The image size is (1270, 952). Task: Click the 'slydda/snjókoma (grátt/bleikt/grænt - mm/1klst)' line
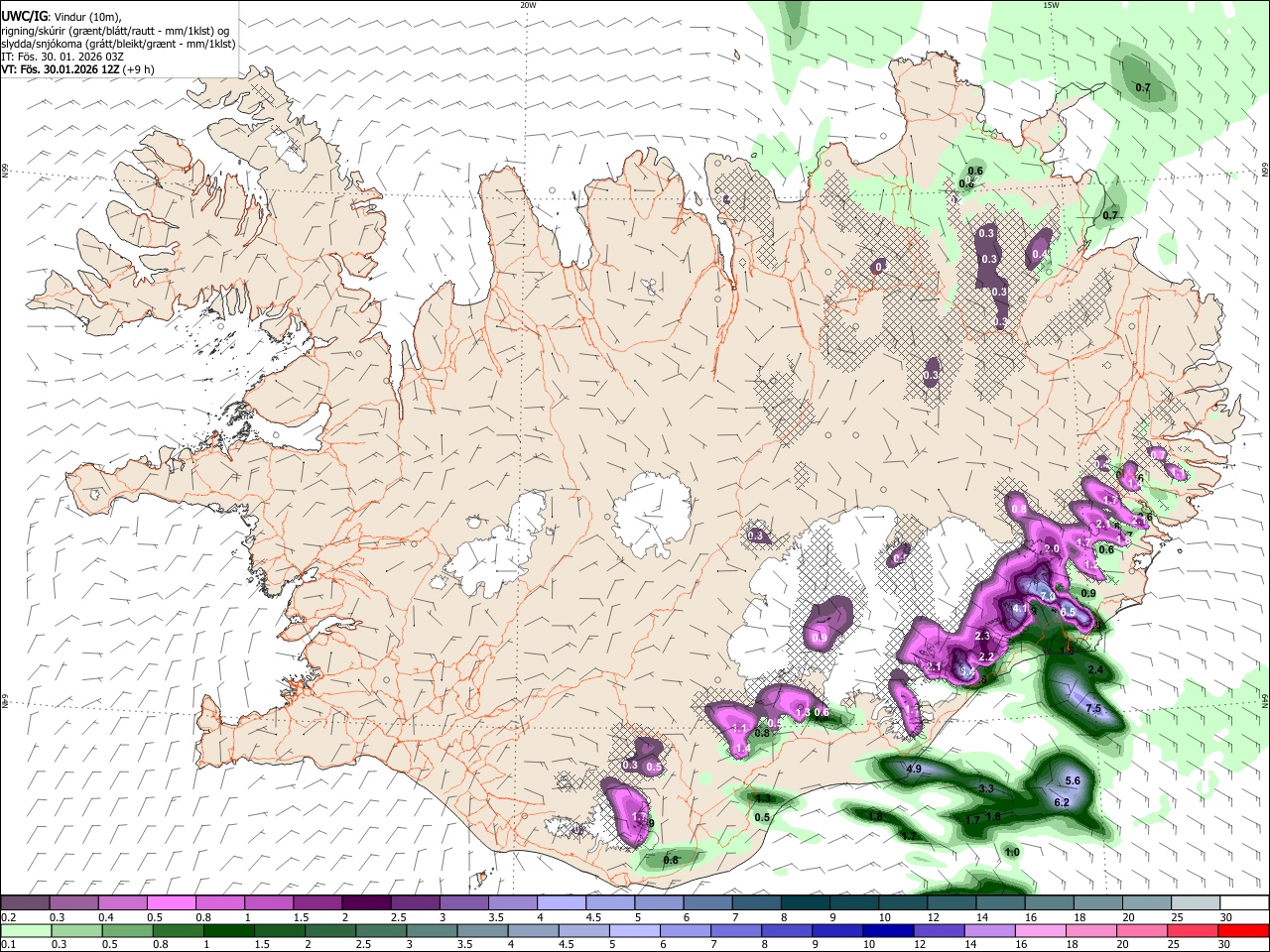(118, 44)
